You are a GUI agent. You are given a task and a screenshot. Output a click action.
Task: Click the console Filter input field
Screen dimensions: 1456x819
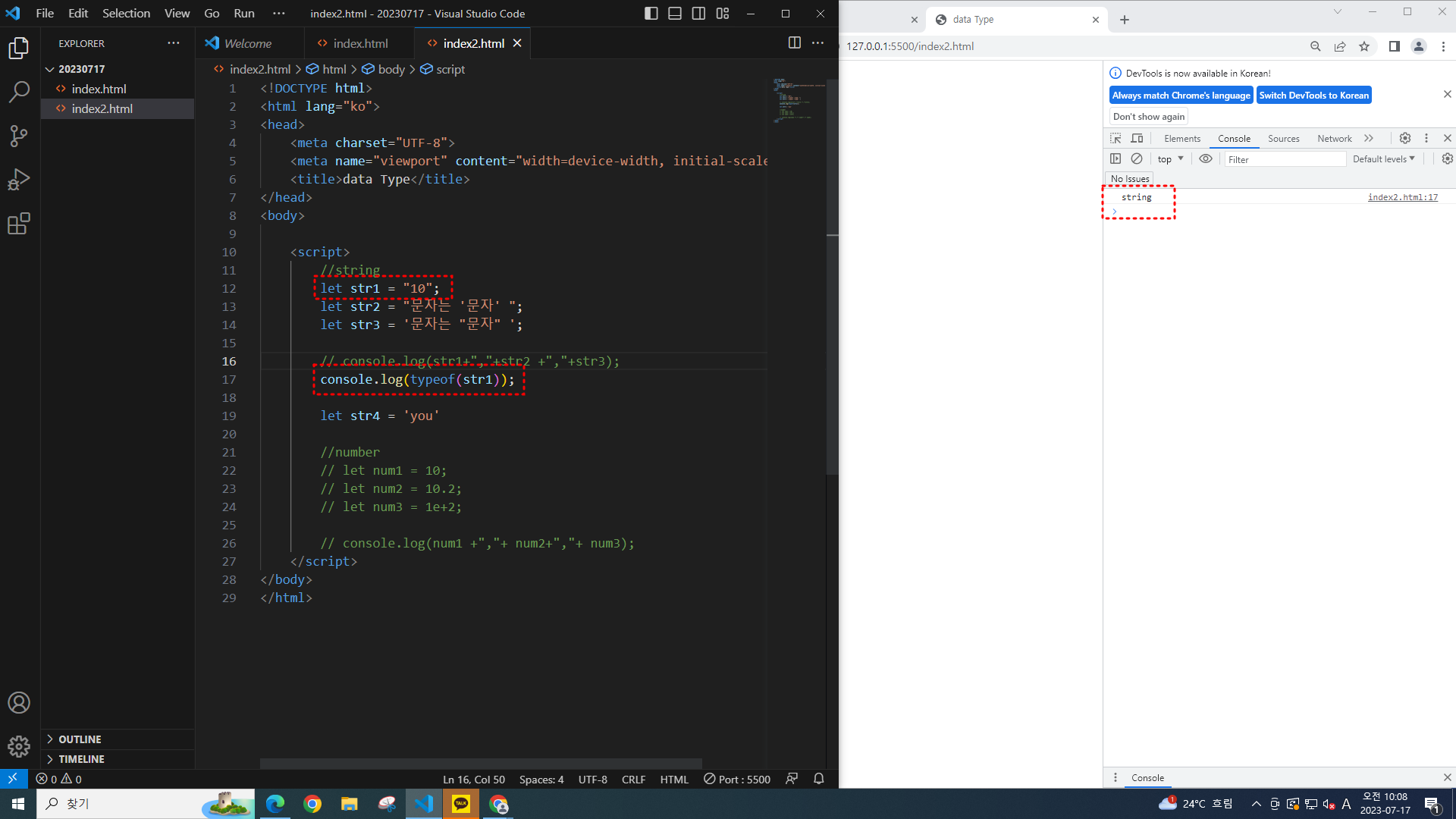pos(1284,159)
